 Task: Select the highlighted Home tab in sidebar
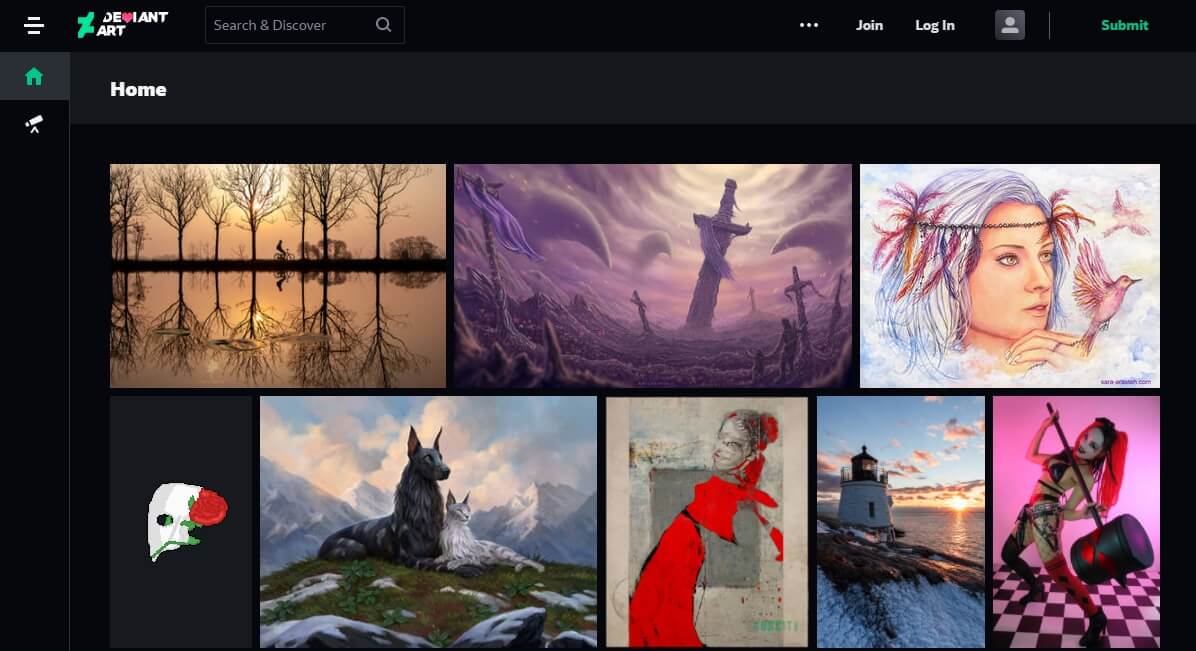34,75
